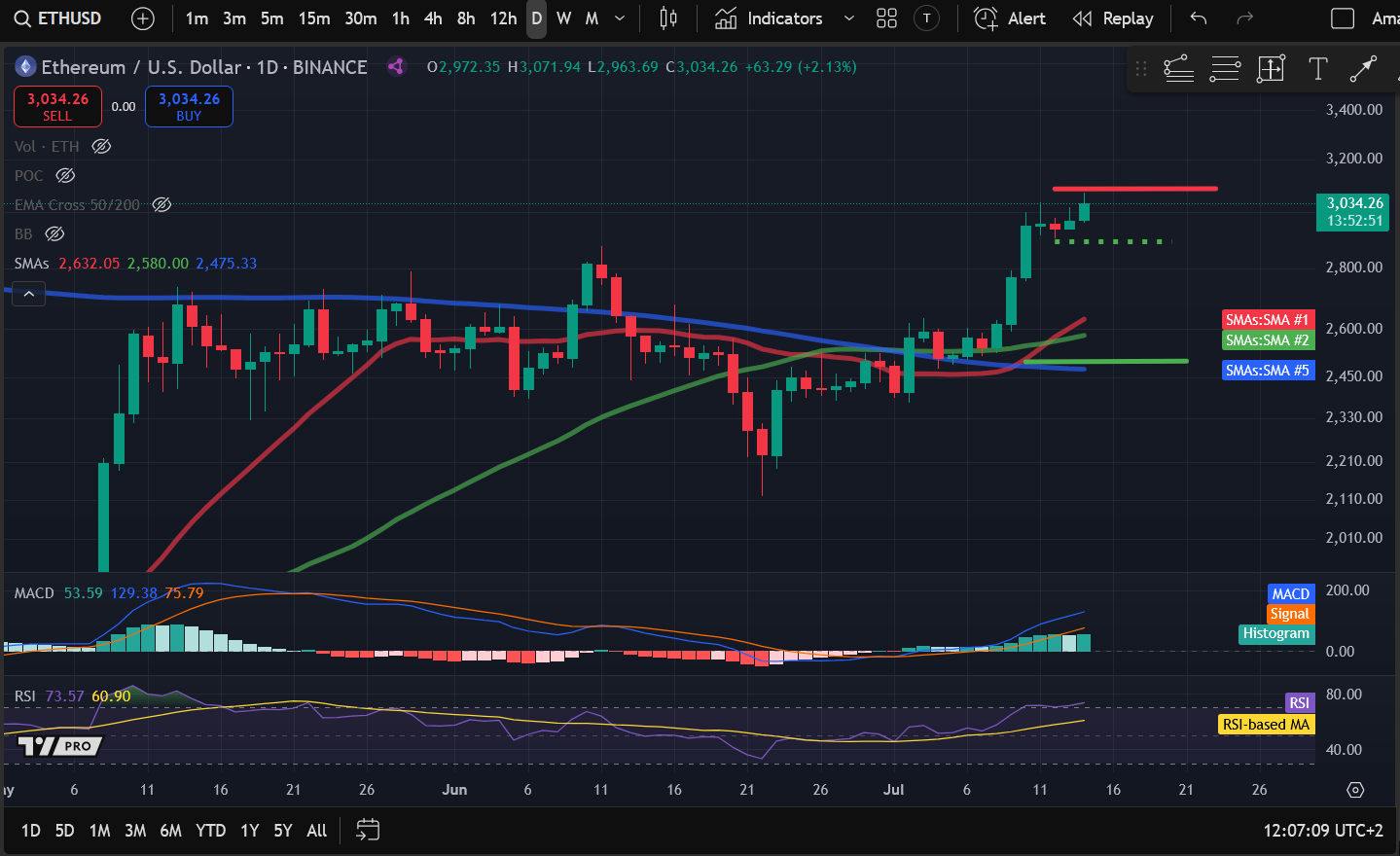This screenshot has height=856, width=1400.
Task: Select the measure-box tool in the floating toolbar
Action: pyautogui.click(x=1271, y=68)
